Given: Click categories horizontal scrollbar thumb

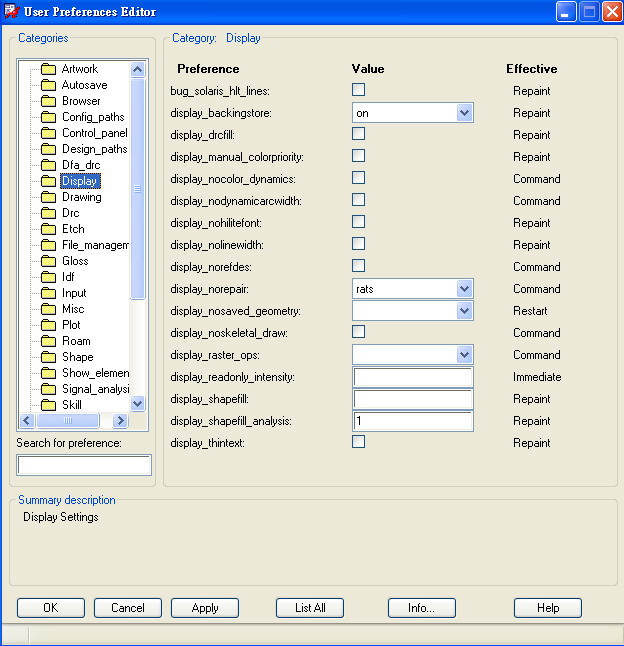Looking at the screenshot, I should (68, 421).
